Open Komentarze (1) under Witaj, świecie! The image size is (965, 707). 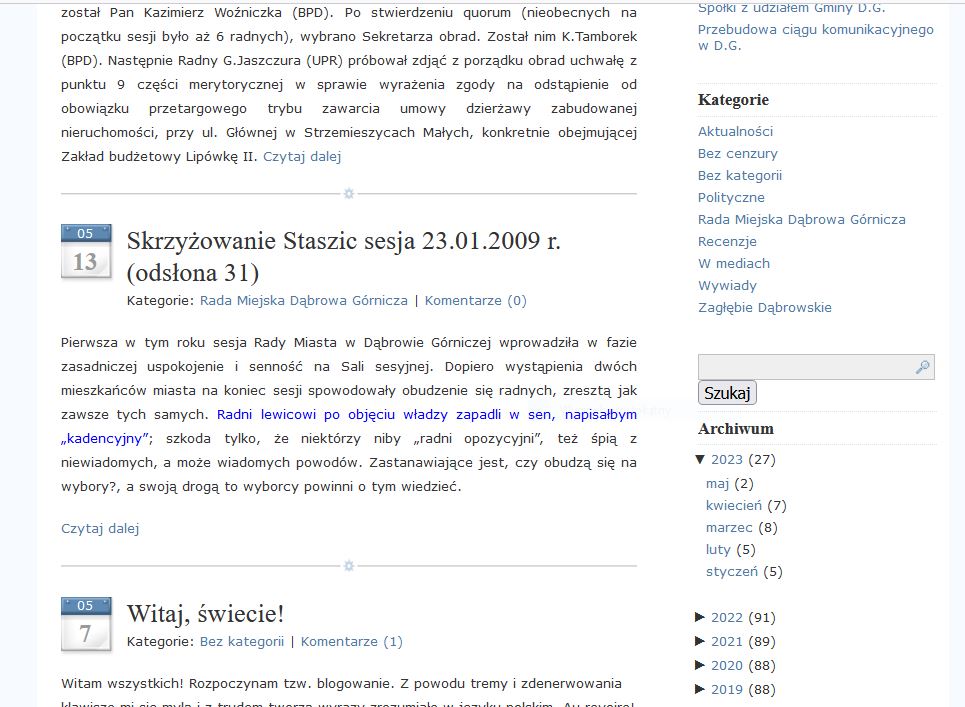[351, 641]
